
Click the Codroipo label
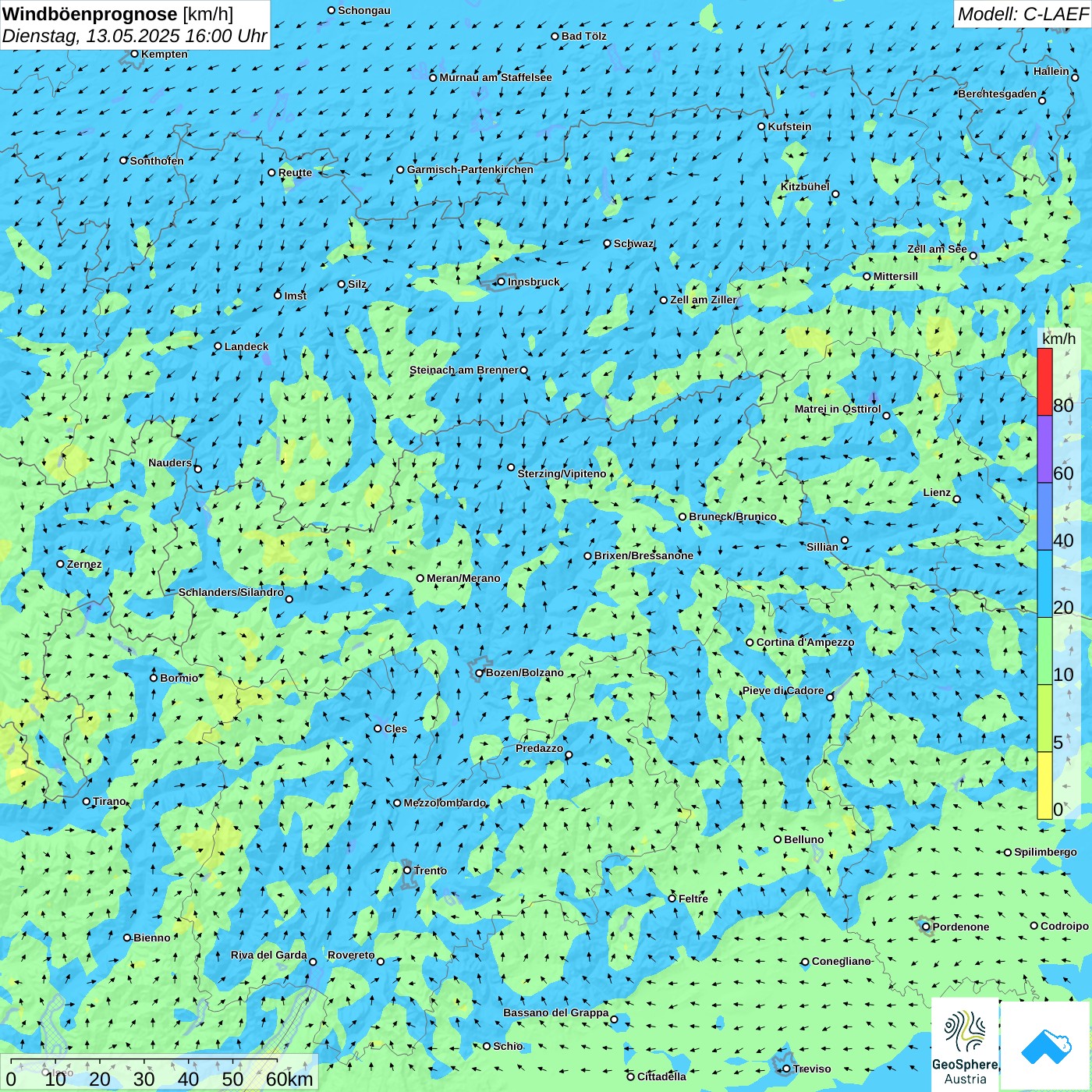[x=1065, y=926]
